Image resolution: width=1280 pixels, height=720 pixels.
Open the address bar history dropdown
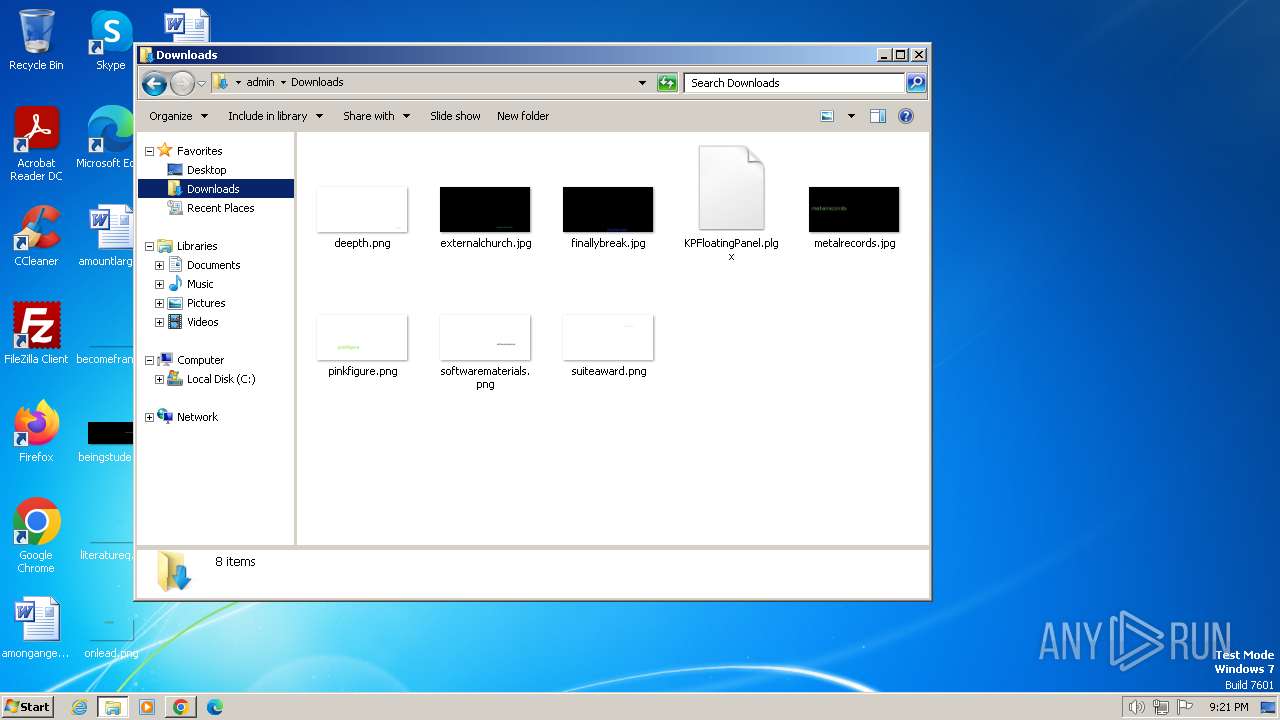(642, 83)
